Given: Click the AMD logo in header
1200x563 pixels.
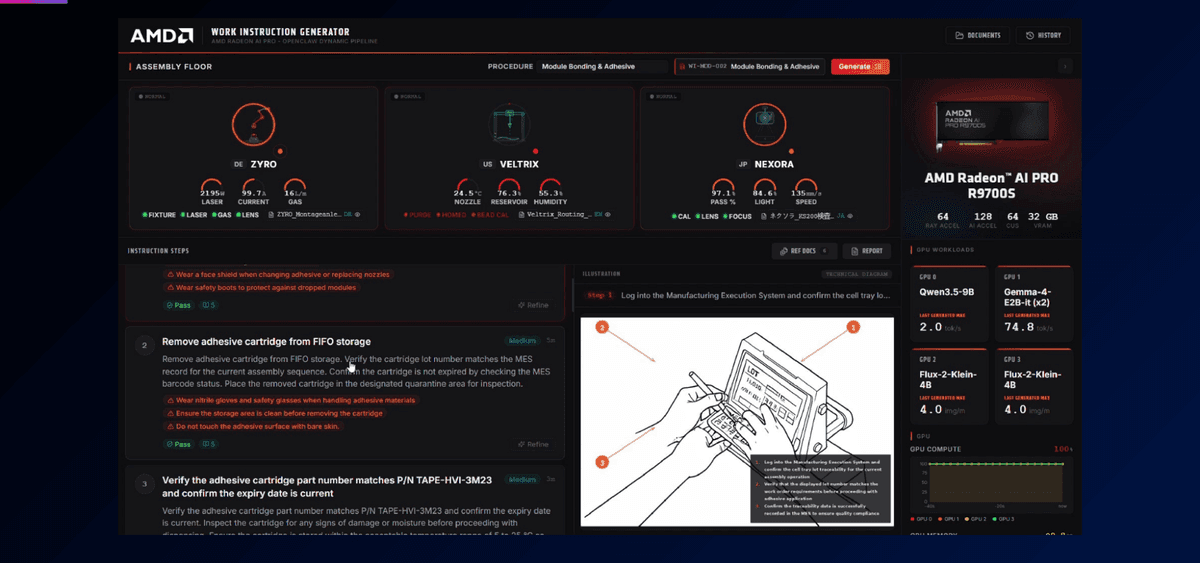Looking at the screenshot, I should (162, 36).
